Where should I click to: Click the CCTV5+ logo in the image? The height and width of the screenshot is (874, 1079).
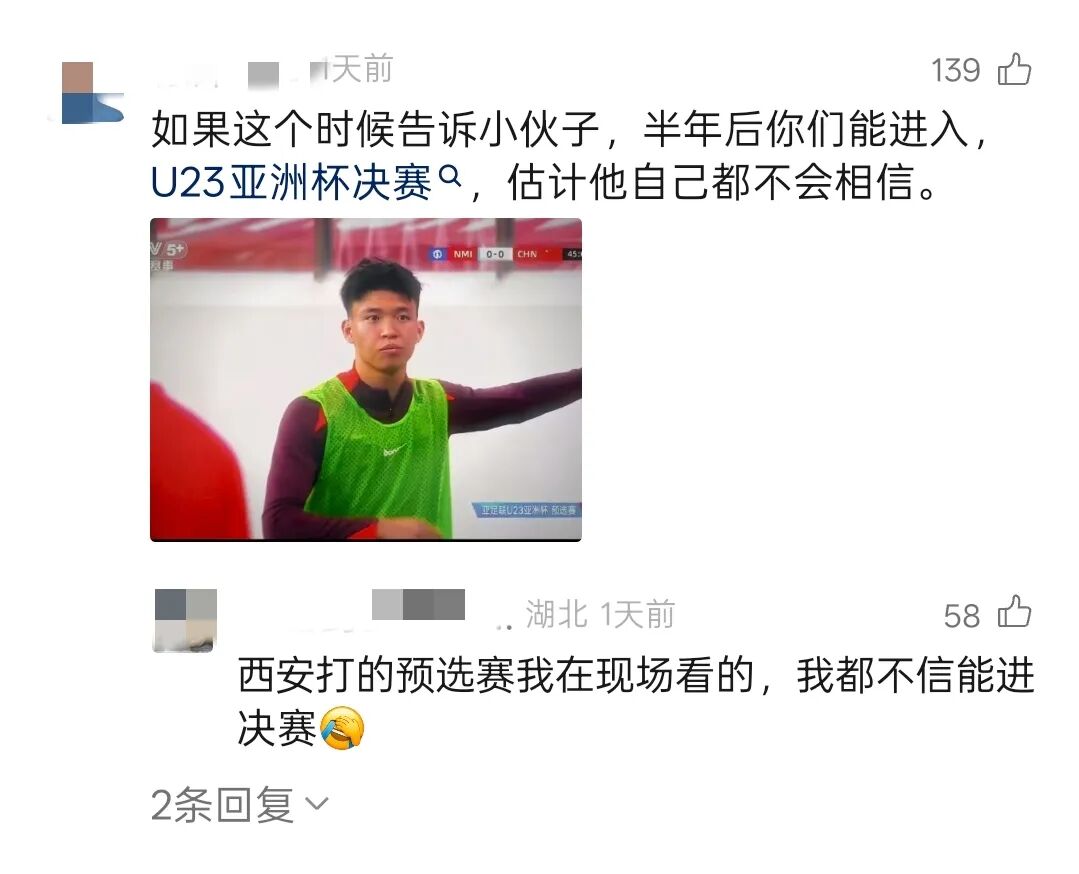click(168, 255)
